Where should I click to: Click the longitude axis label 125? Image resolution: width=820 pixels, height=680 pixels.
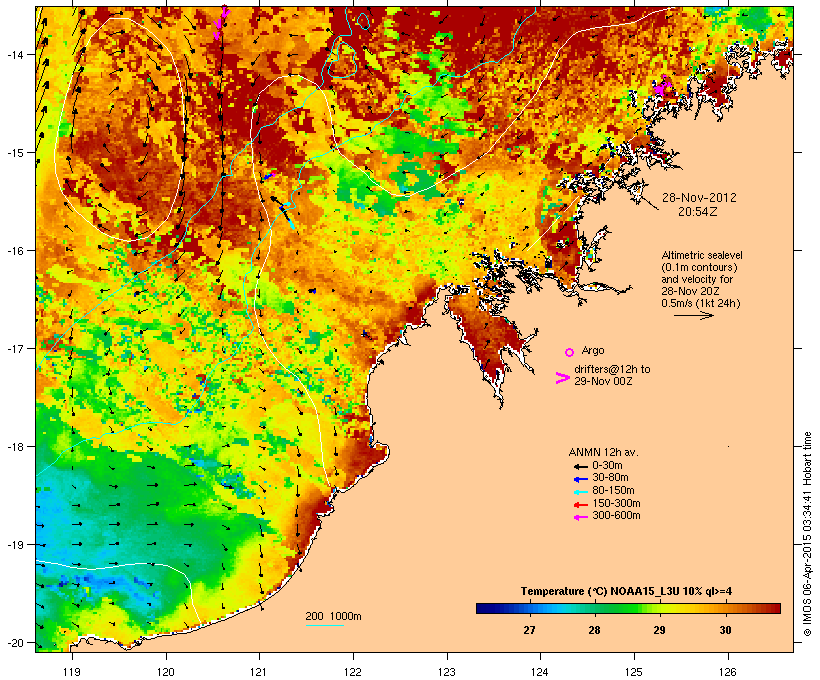[x=634, y=672]
